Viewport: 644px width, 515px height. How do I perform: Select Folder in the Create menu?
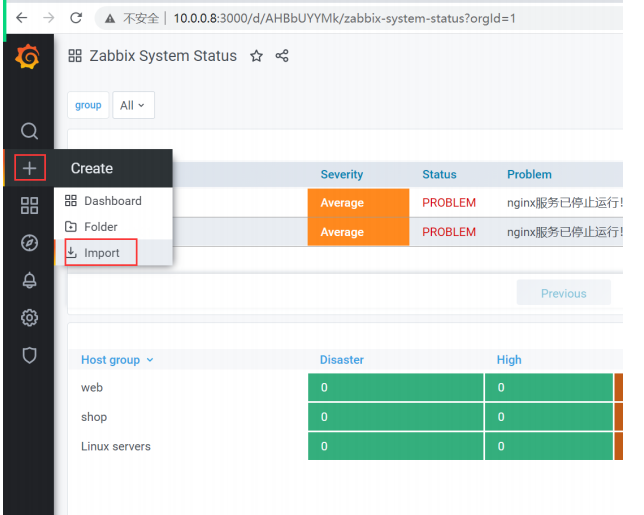(113, 227)
